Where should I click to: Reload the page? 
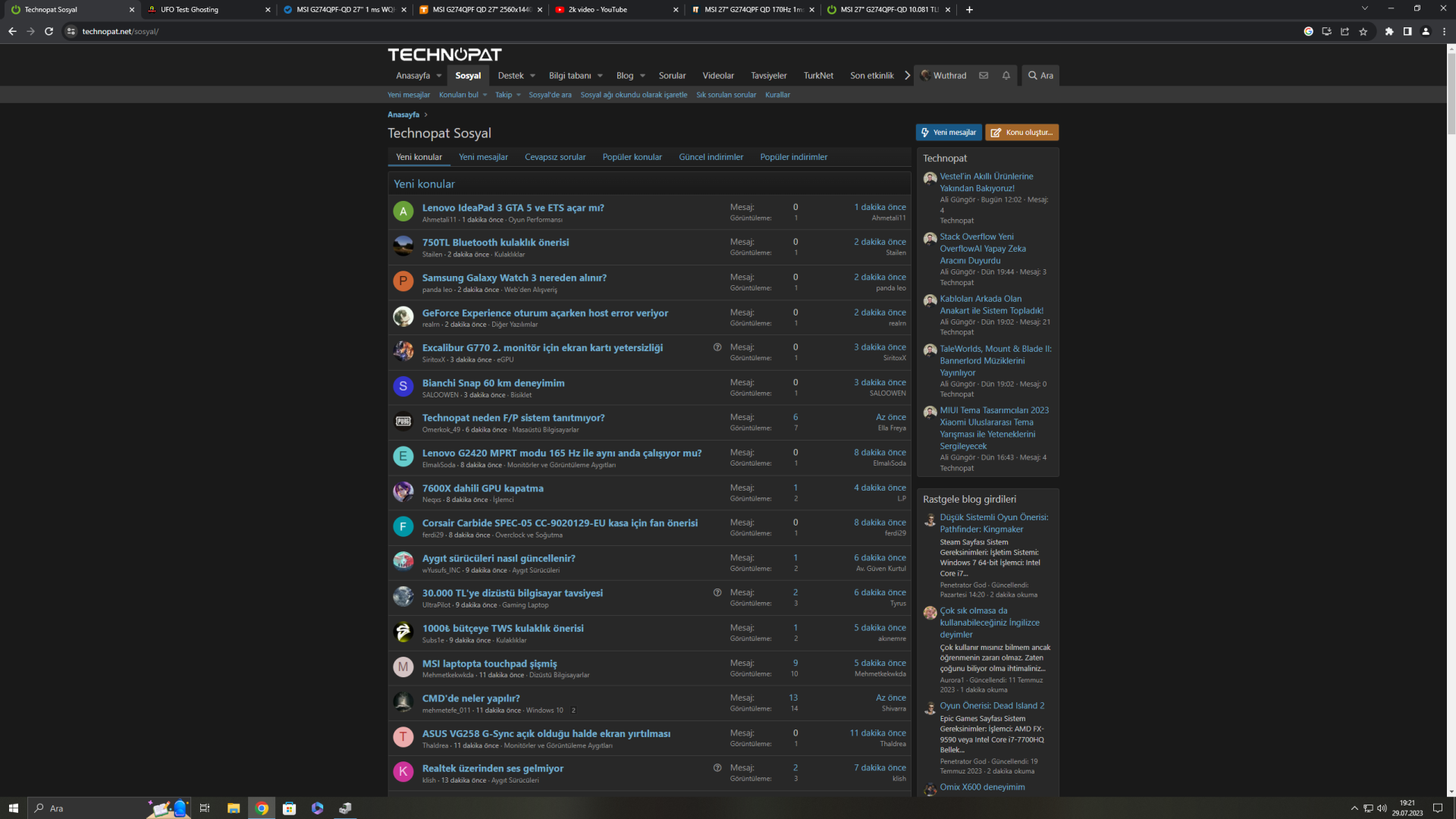coord(49,32)
